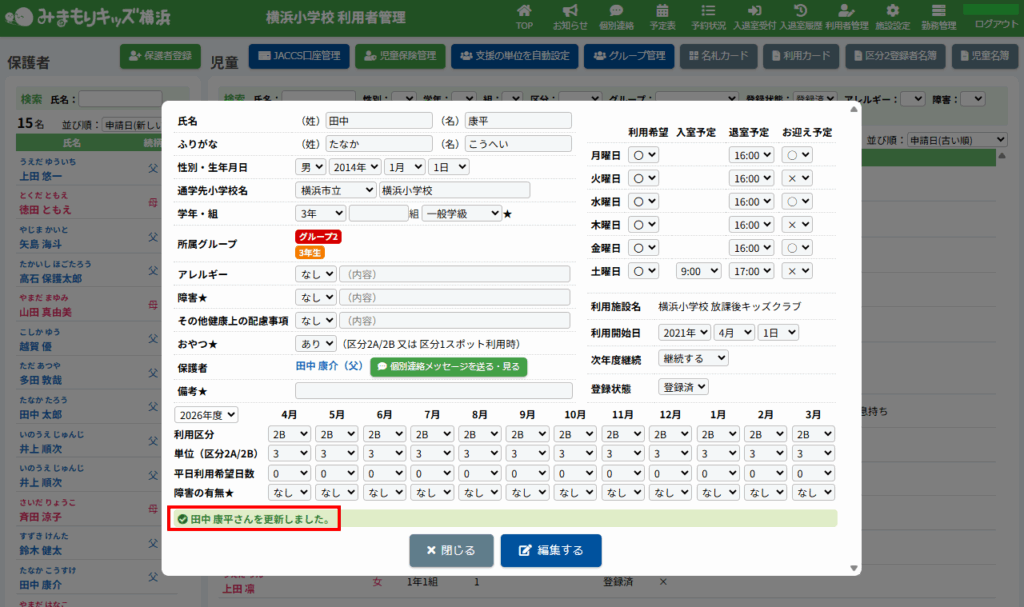Expand the 2026年度 fiscal year dropdown
This screenshot has height=607, width=1024.
(207, 414)
